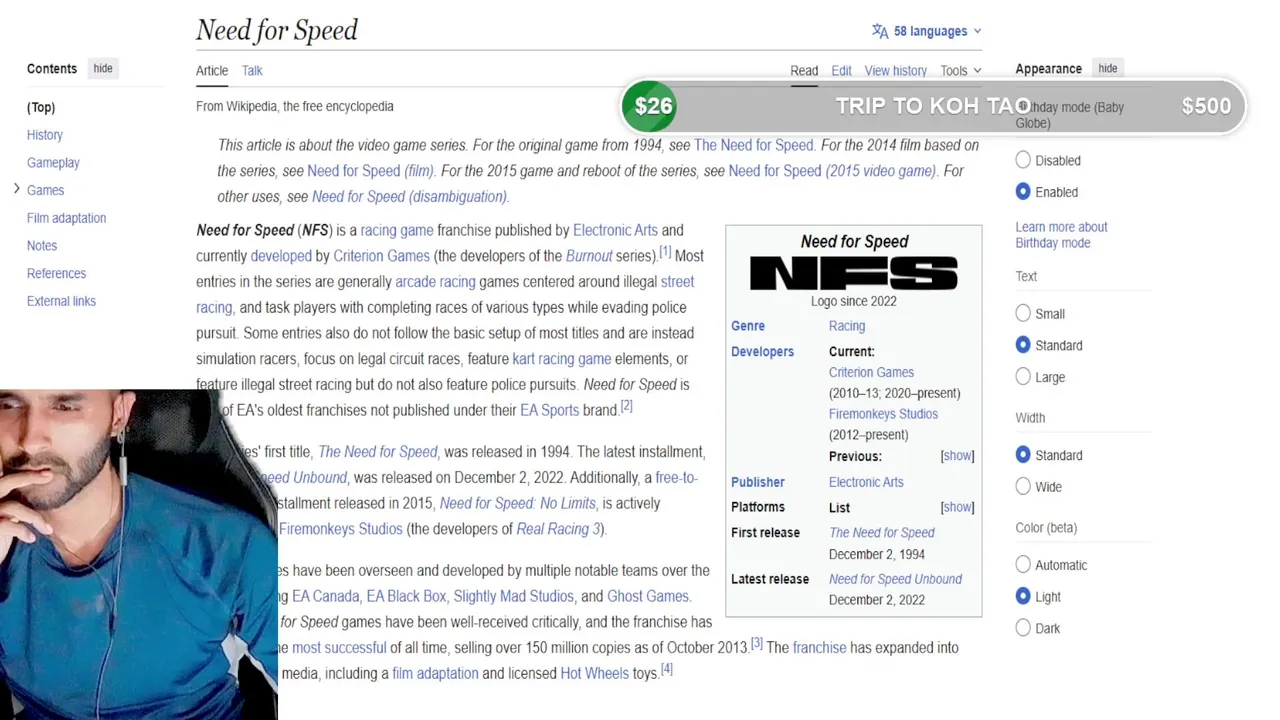Click footnote reference [3]
This screenshot has height=720, width=1280.
757,643
